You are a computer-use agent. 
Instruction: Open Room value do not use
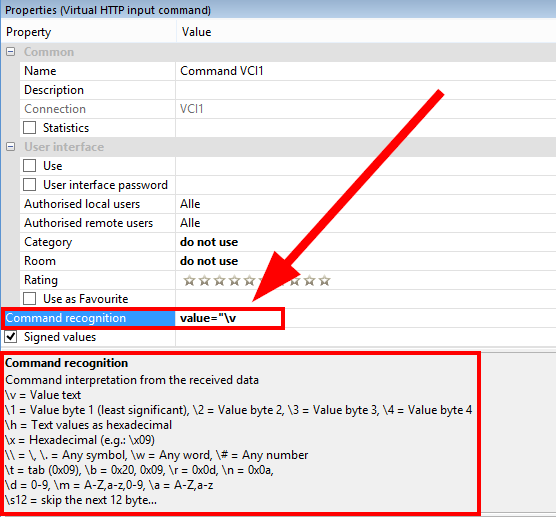(366, 261)
